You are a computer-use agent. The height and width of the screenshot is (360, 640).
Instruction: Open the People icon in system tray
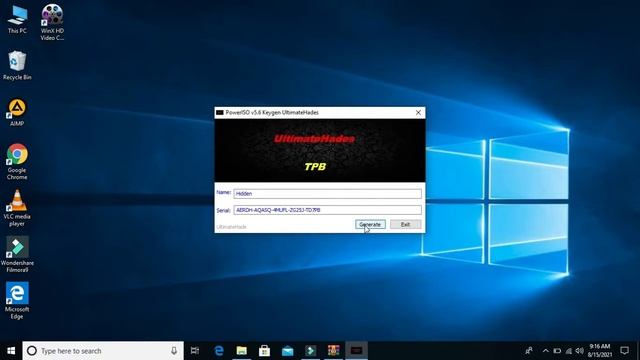[529, 351]
